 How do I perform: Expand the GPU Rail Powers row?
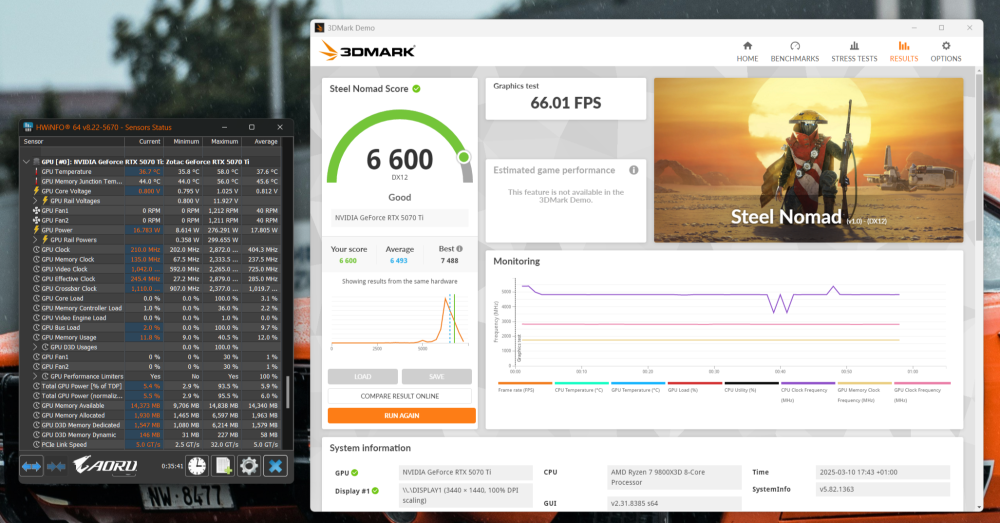click(x=36, y=240)
